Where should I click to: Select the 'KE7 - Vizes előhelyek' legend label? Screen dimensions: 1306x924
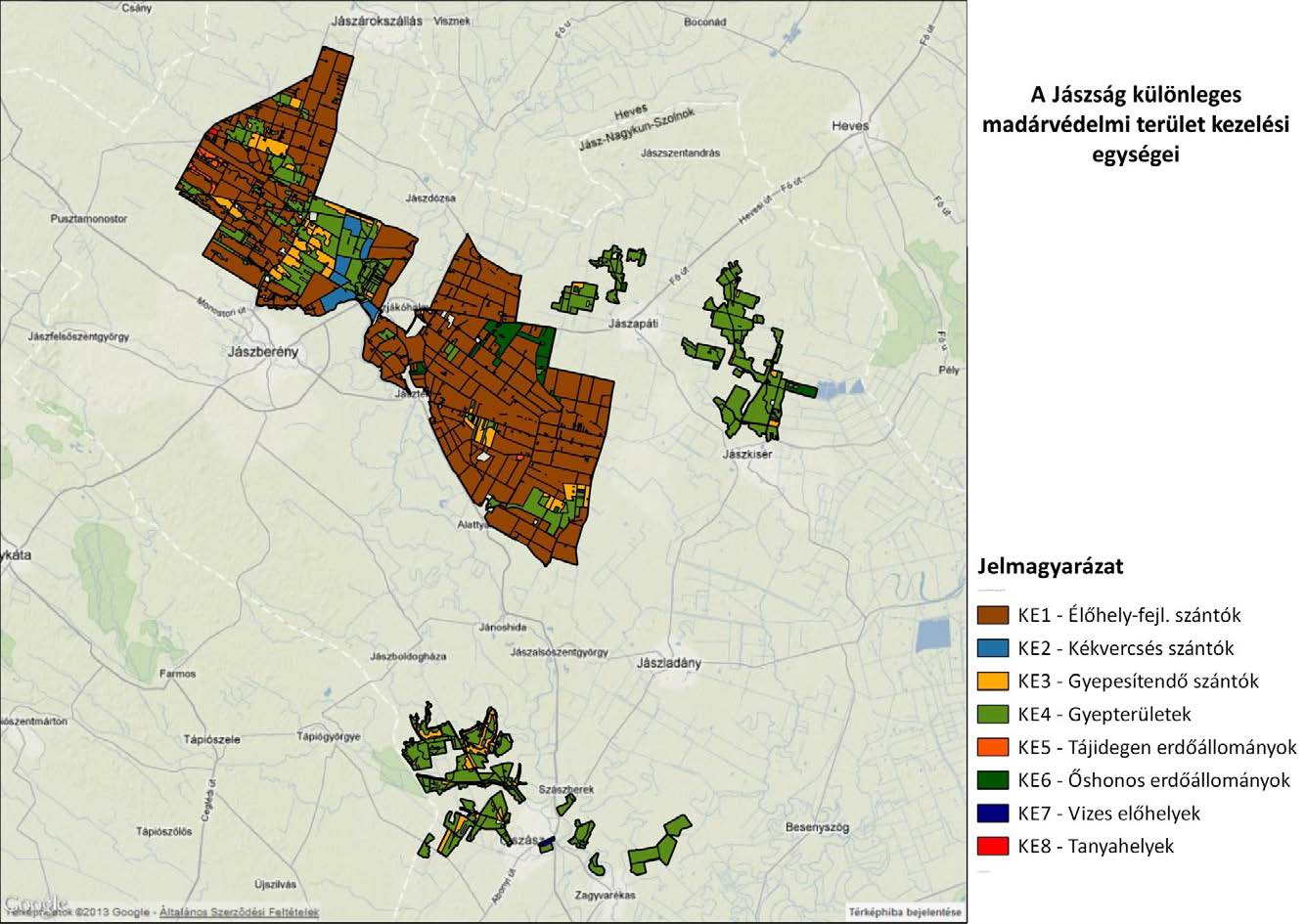click(x=1108, y=813)
